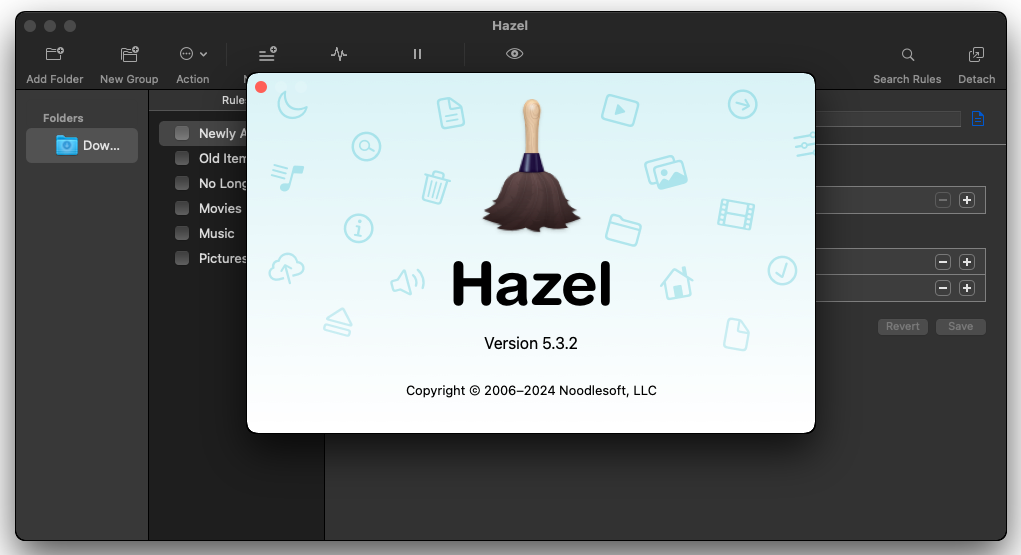
Task: Check the Pictures rule checkbox
Action: pos(182,258)
